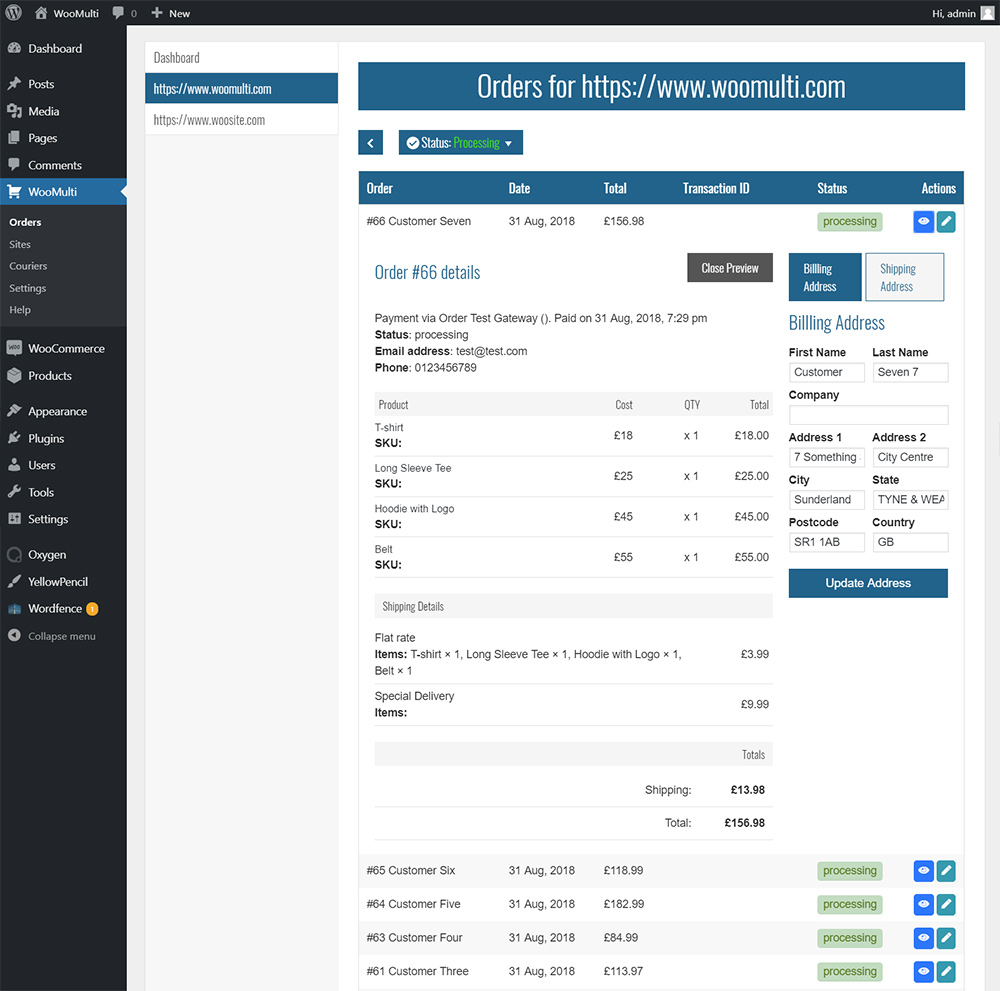1000x991 pixels.
Task: Edit order #63 using the pencil icon
Action: click(x=946, y=938)
